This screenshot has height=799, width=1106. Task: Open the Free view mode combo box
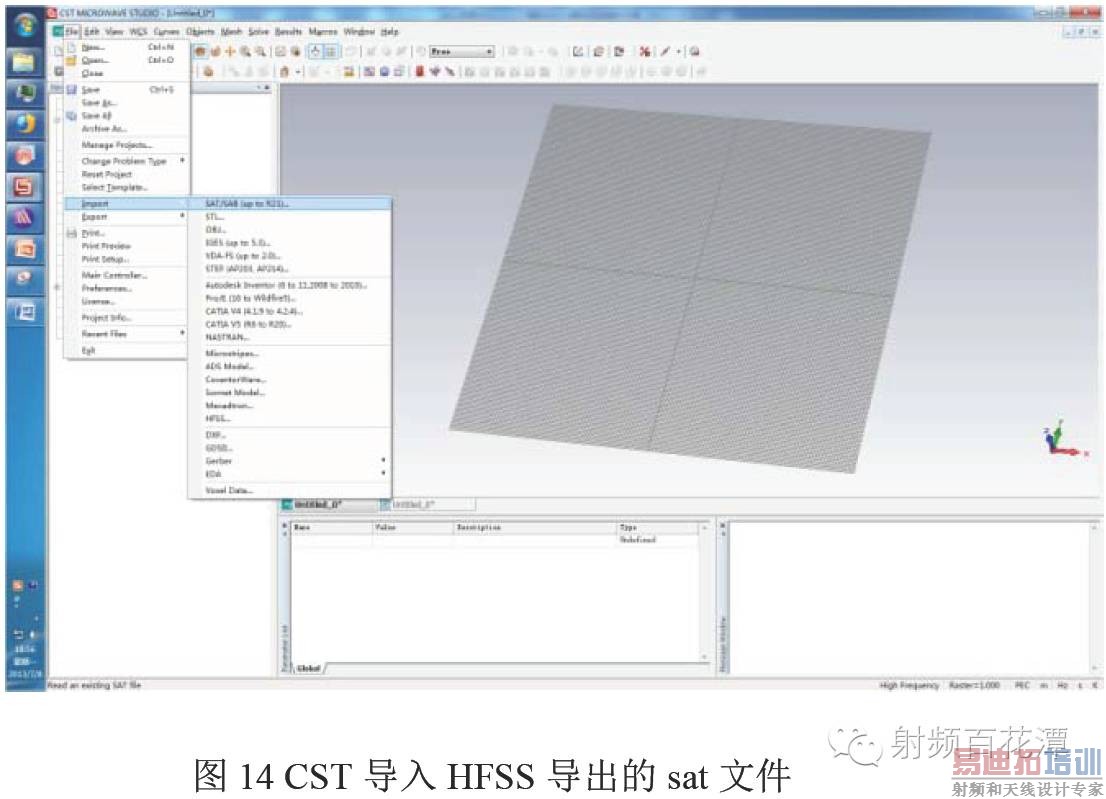[462, 51]
